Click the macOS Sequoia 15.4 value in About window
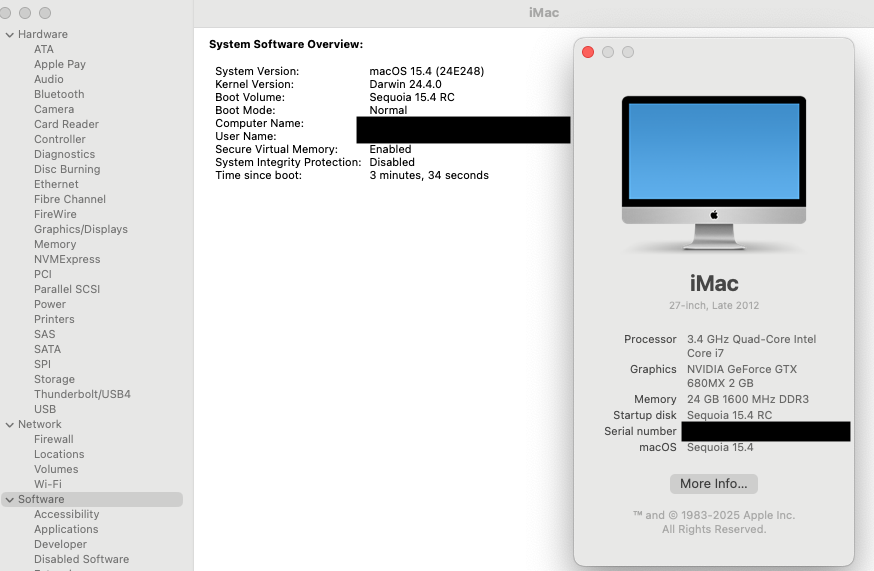 click(720, 447)
